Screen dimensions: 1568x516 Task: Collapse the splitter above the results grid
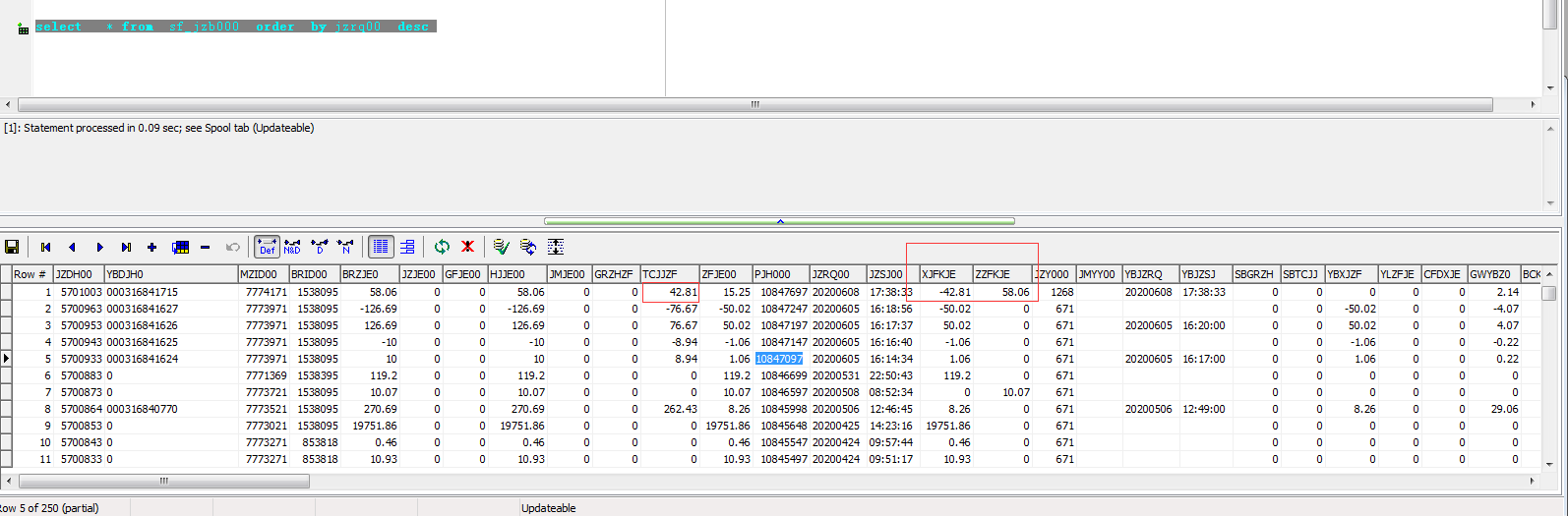tap(779, 221)
